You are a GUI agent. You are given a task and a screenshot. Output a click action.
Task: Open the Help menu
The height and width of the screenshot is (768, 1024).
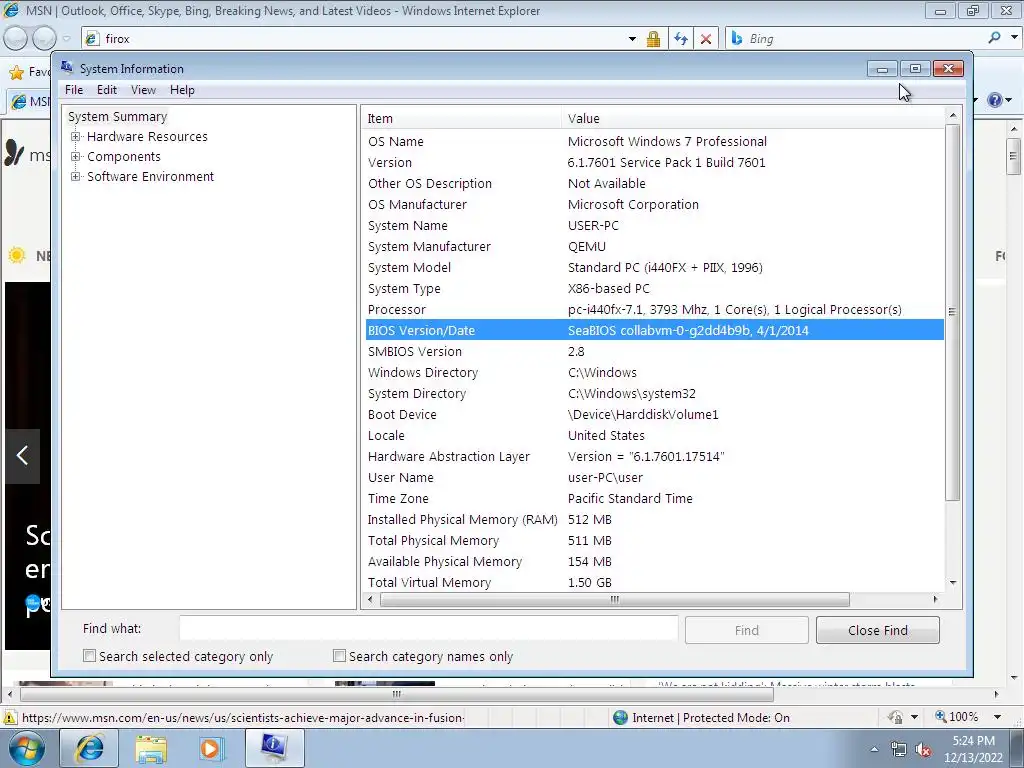pos(182,90)
